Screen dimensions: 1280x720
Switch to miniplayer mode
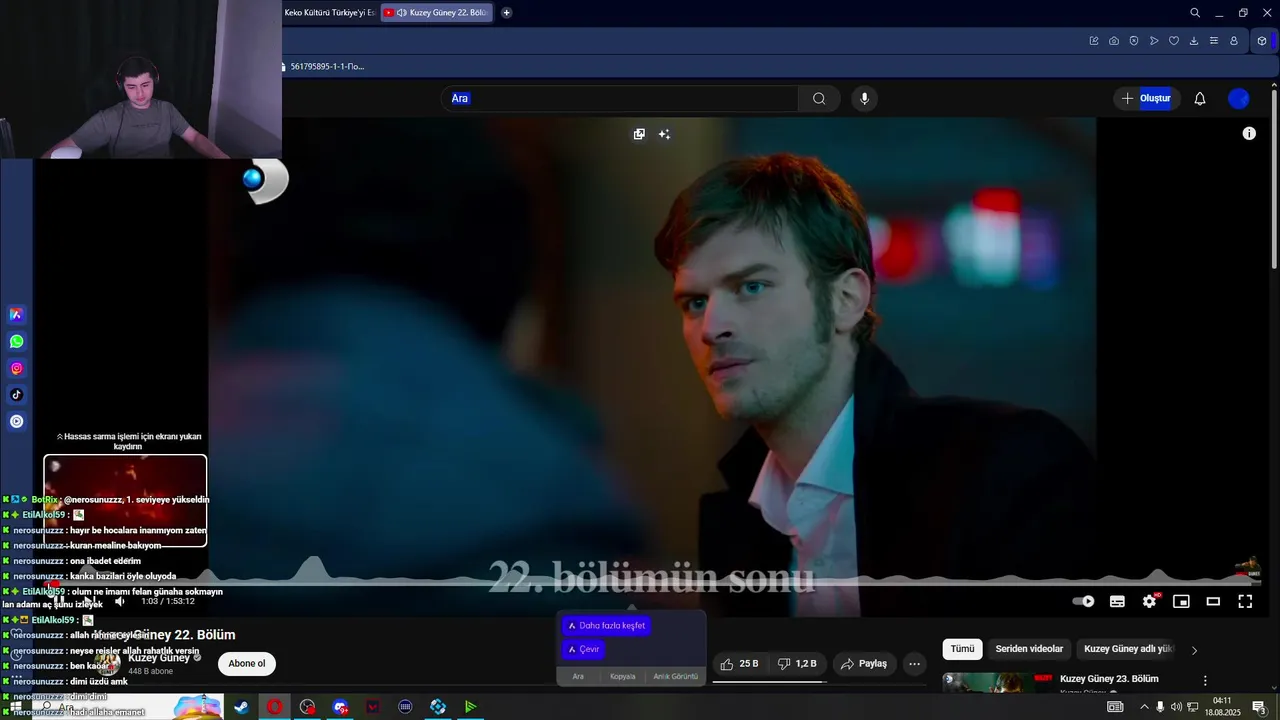[1181, 601]
